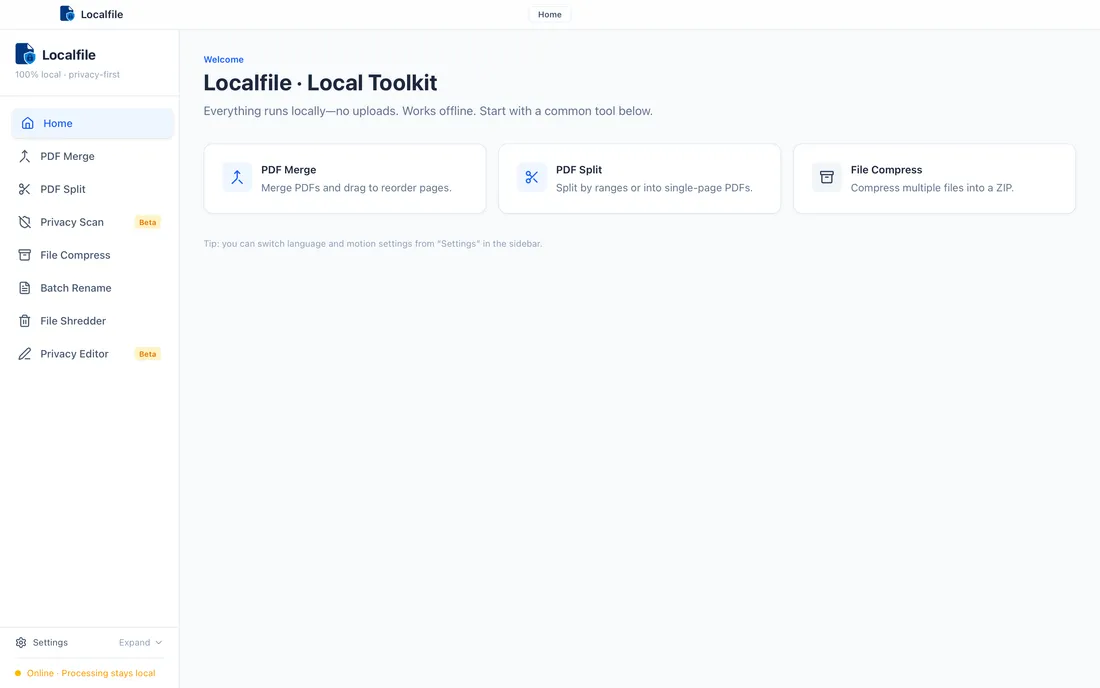
Task: Select PDF Merge in the sidebar
Action: point(66,156)
